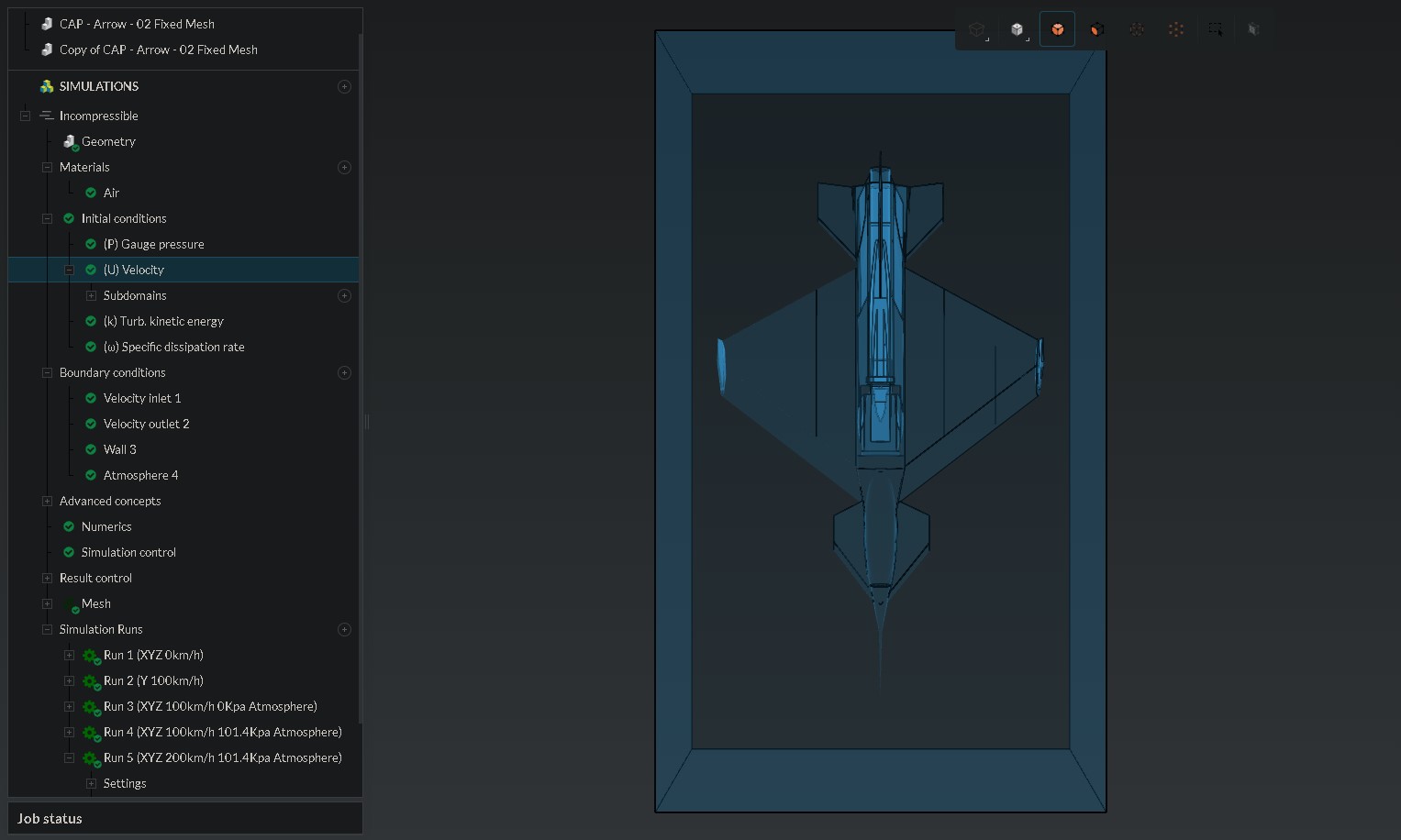Viewport: 1401px width, 840px height.
Task: Add a new material with plus button
Action: tap(344, 167)
